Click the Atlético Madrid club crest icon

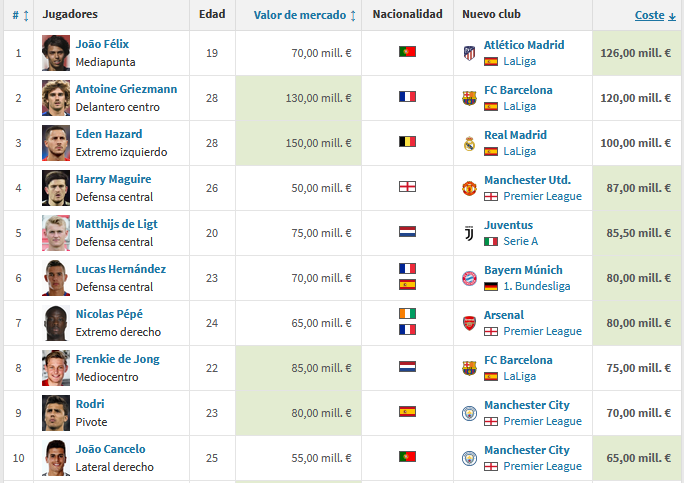[x=469, y=53]
